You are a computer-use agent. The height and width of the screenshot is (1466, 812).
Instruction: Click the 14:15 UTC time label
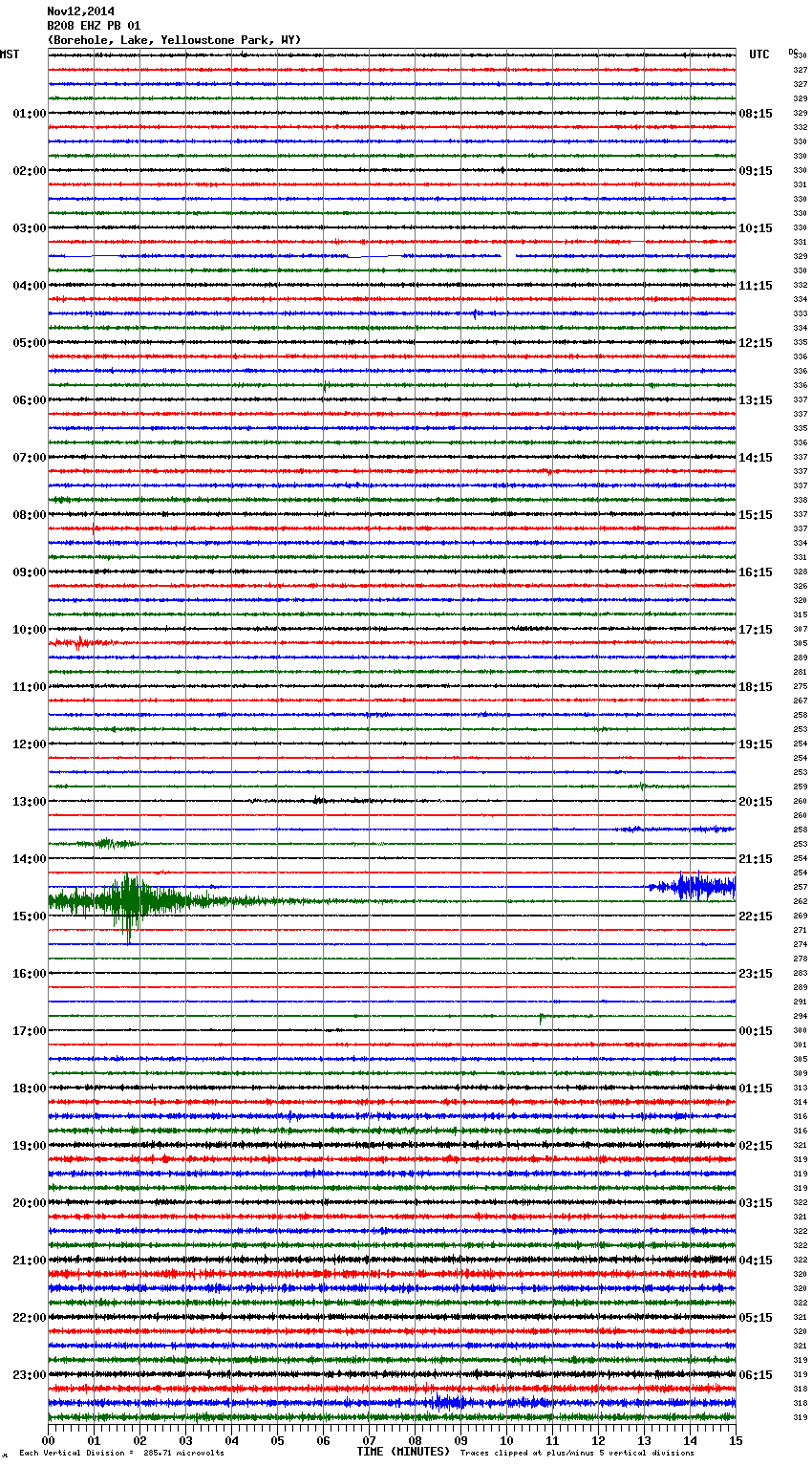click(756, 458)
